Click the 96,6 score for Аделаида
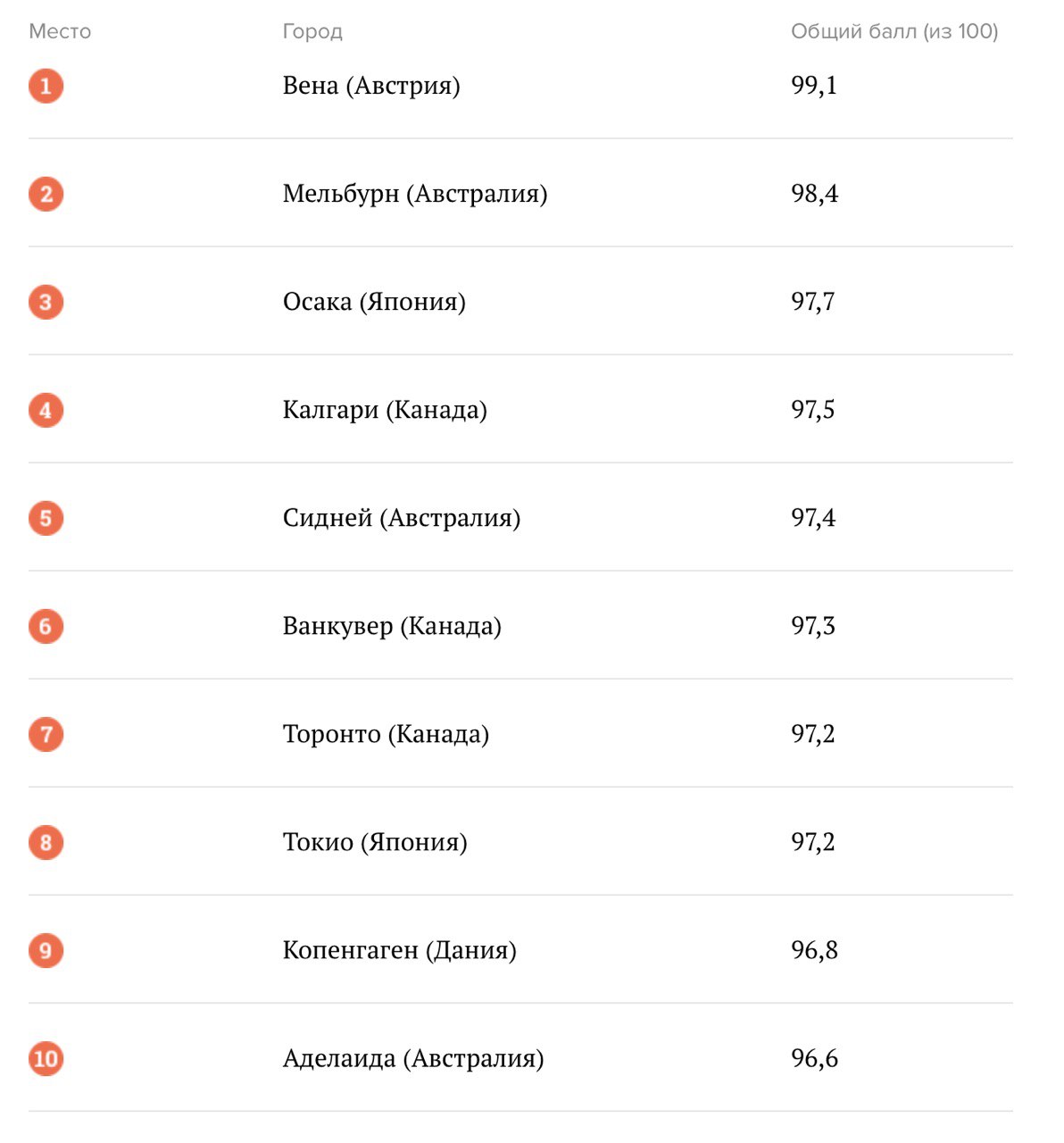Image resolution: width=1064 pixels, height=1143 pixels. pyautogui.click(x=814, y=1058)
